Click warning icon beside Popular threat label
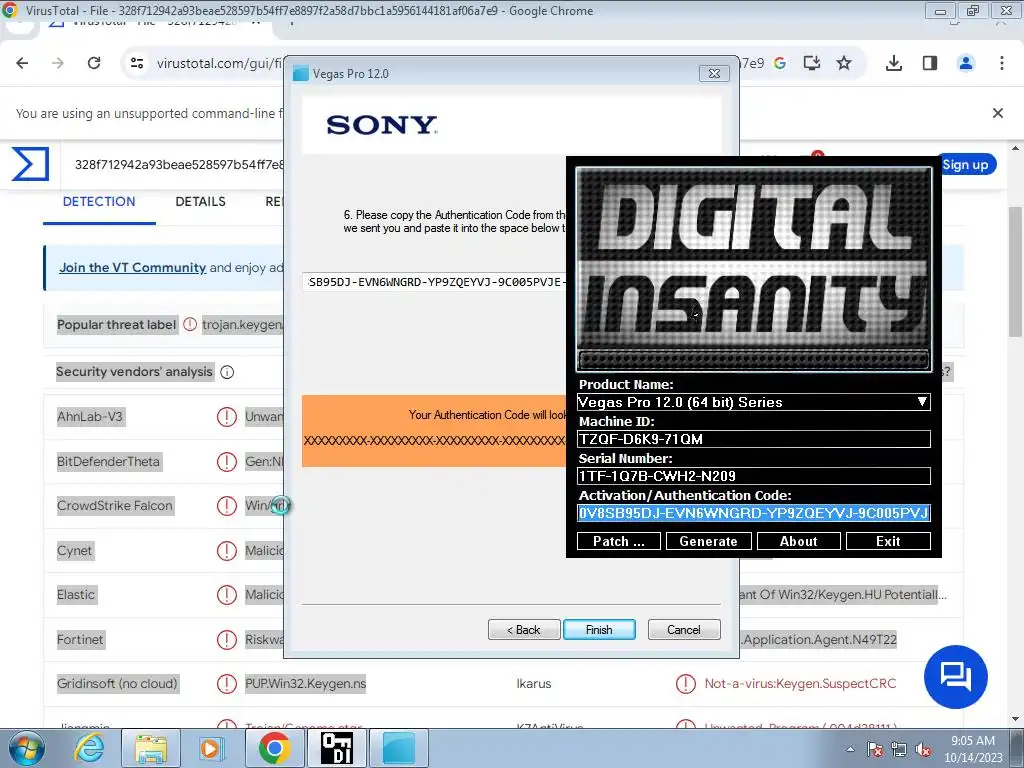The height and width of the screenshot is (768, 1024). pos(190,325)
